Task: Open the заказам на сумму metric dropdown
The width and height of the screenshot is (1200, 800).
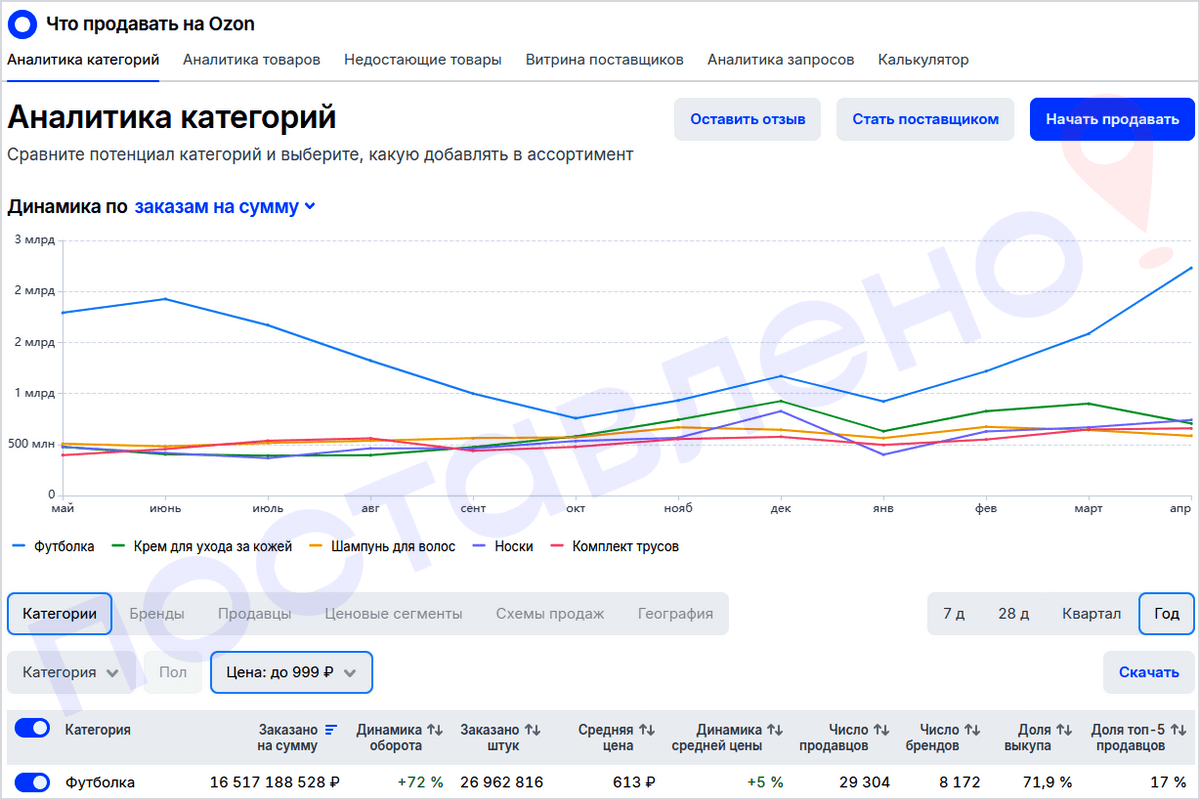Action: tap(225, 207)
